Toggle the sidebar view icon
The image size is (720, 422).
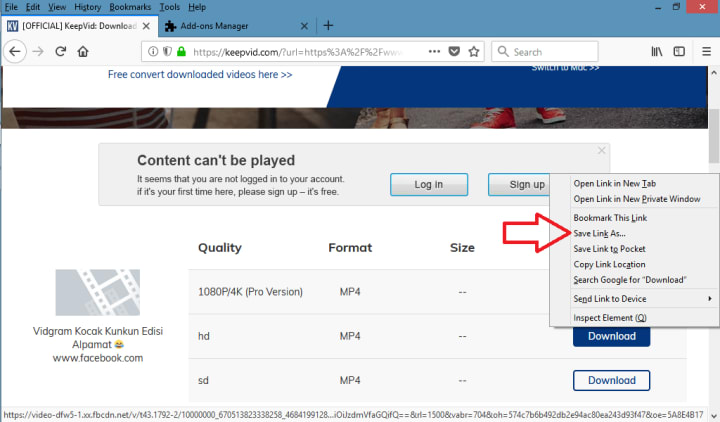point(679,51)
